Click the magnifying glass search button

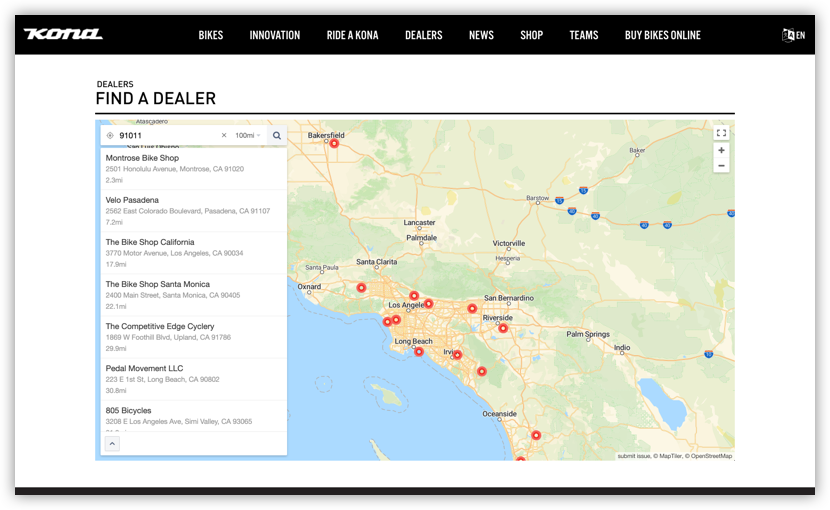[x=277, y=136]
